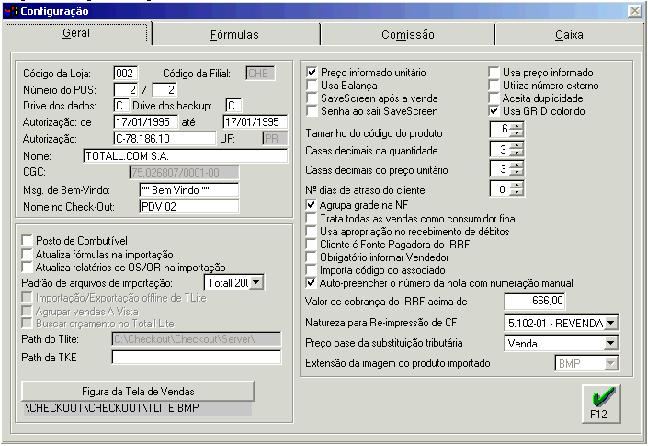Open Padrão de arquivos de importação dropdown

(x=256, y=283)
